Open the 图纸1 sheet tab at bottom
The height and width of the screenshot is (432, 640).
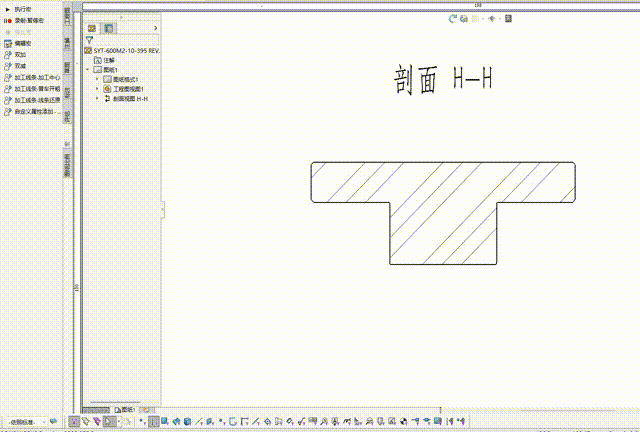125,410
